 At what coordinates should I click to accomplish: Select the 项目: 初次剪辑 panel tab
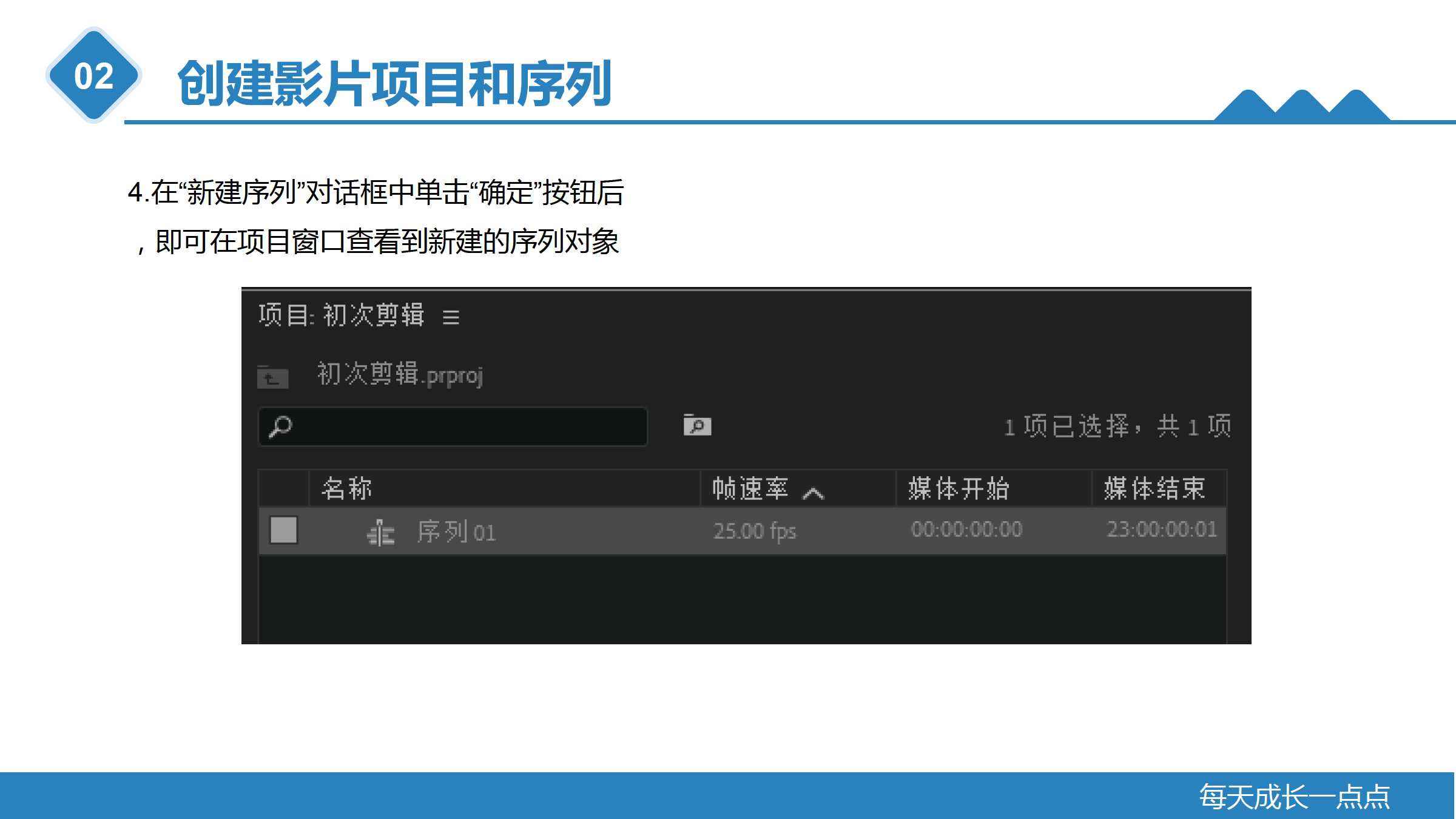pyautogui.click(x=341, y=315)
